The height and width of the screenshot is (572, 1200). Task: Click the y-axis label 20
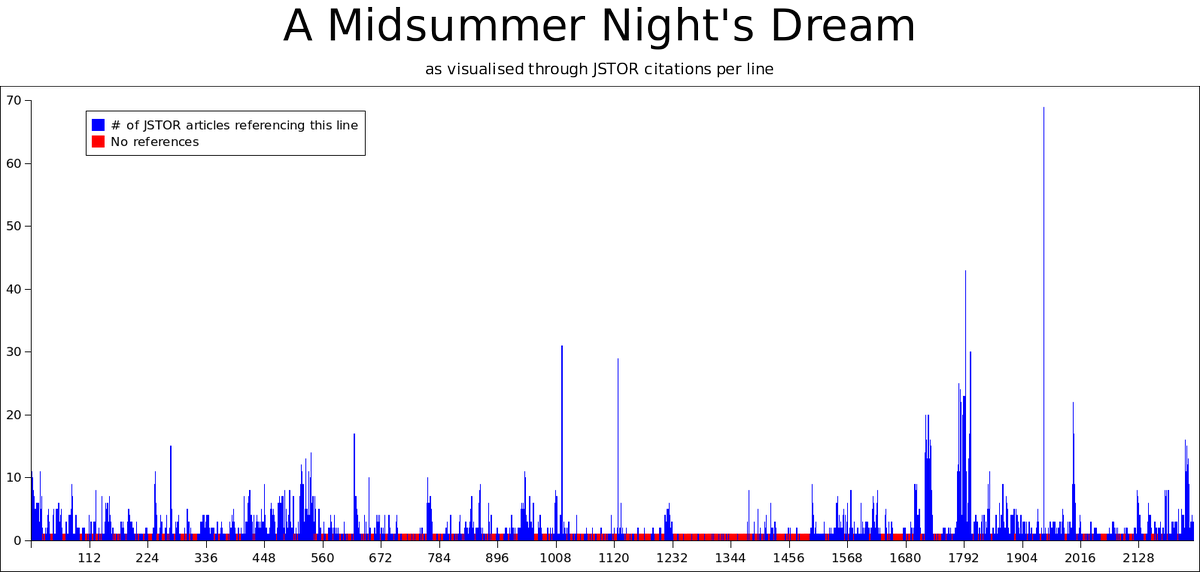14,415
